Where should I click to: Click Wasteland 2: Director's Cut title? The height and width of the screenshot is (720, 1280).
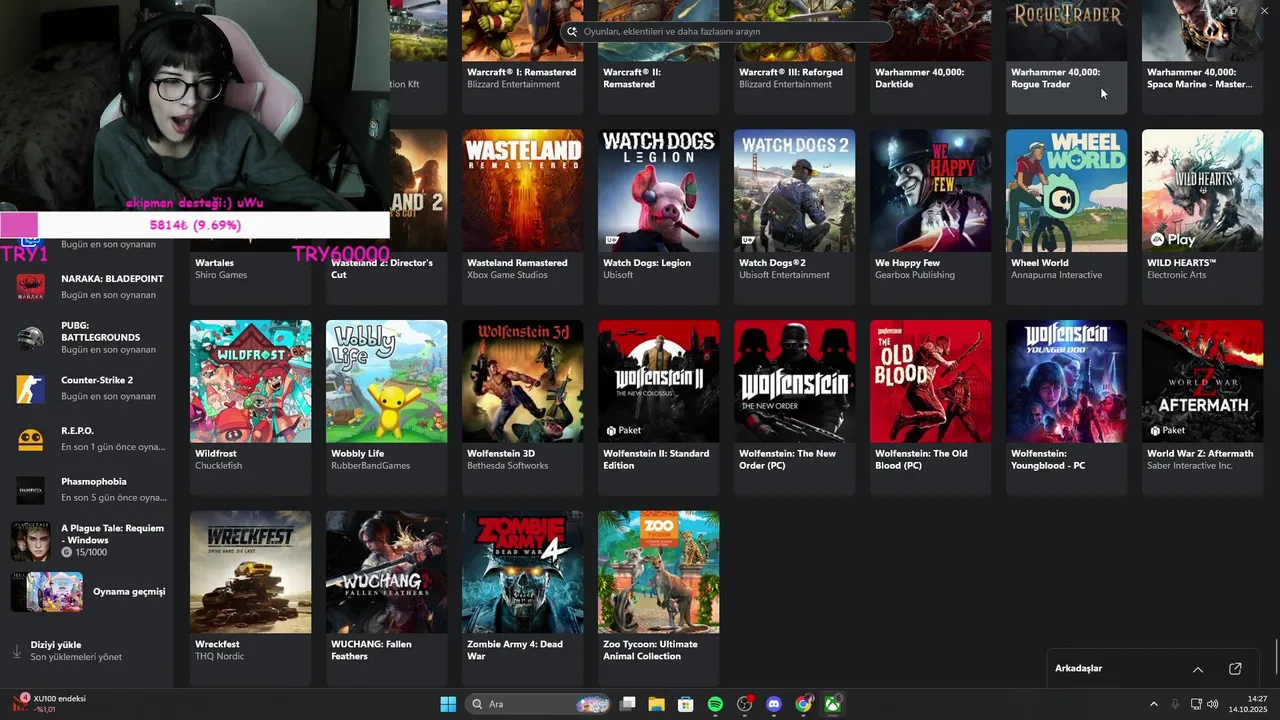382,269
